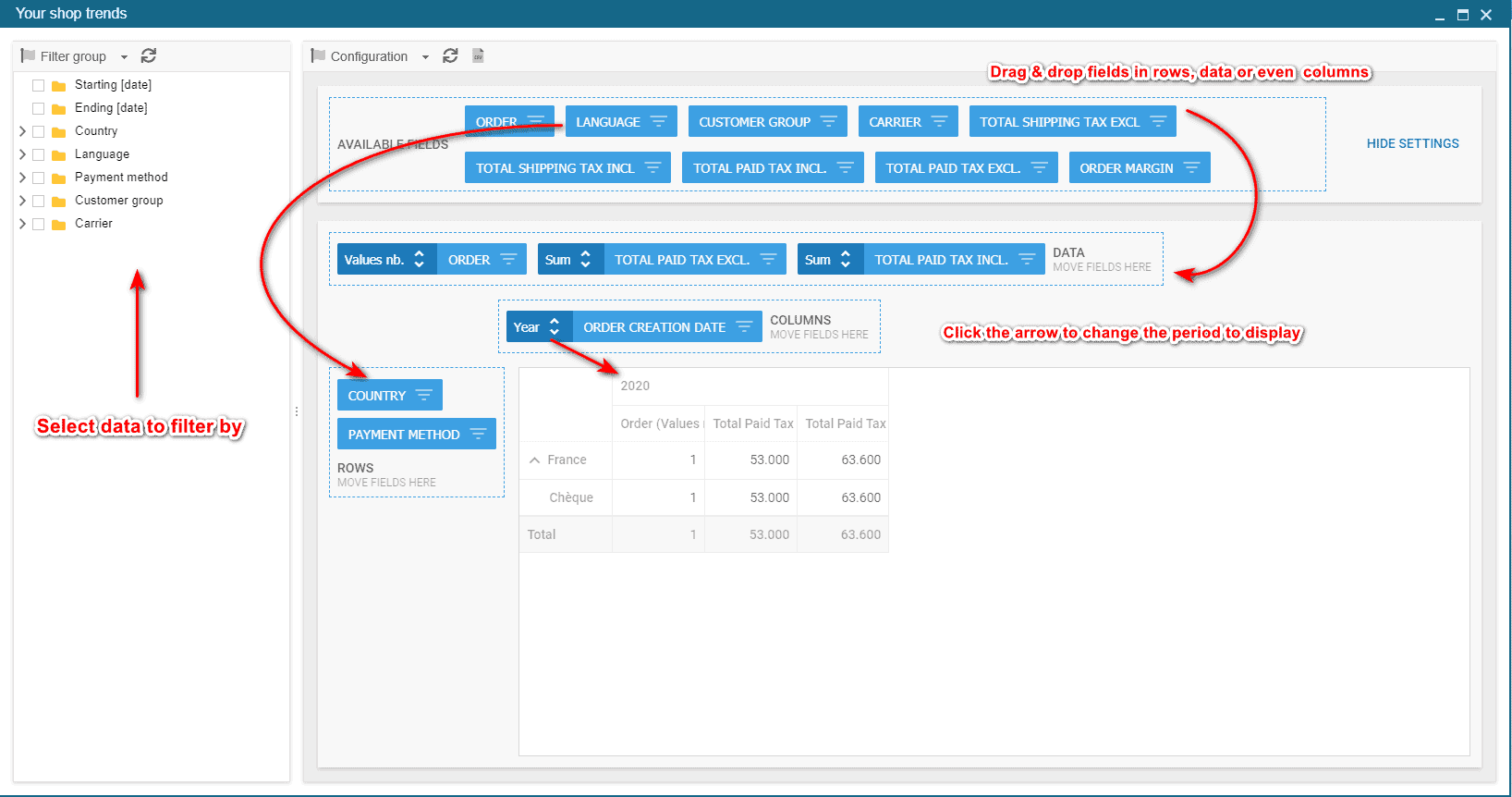Refresh the Filter group panel
1512x797 pixels.
point(148,56)
